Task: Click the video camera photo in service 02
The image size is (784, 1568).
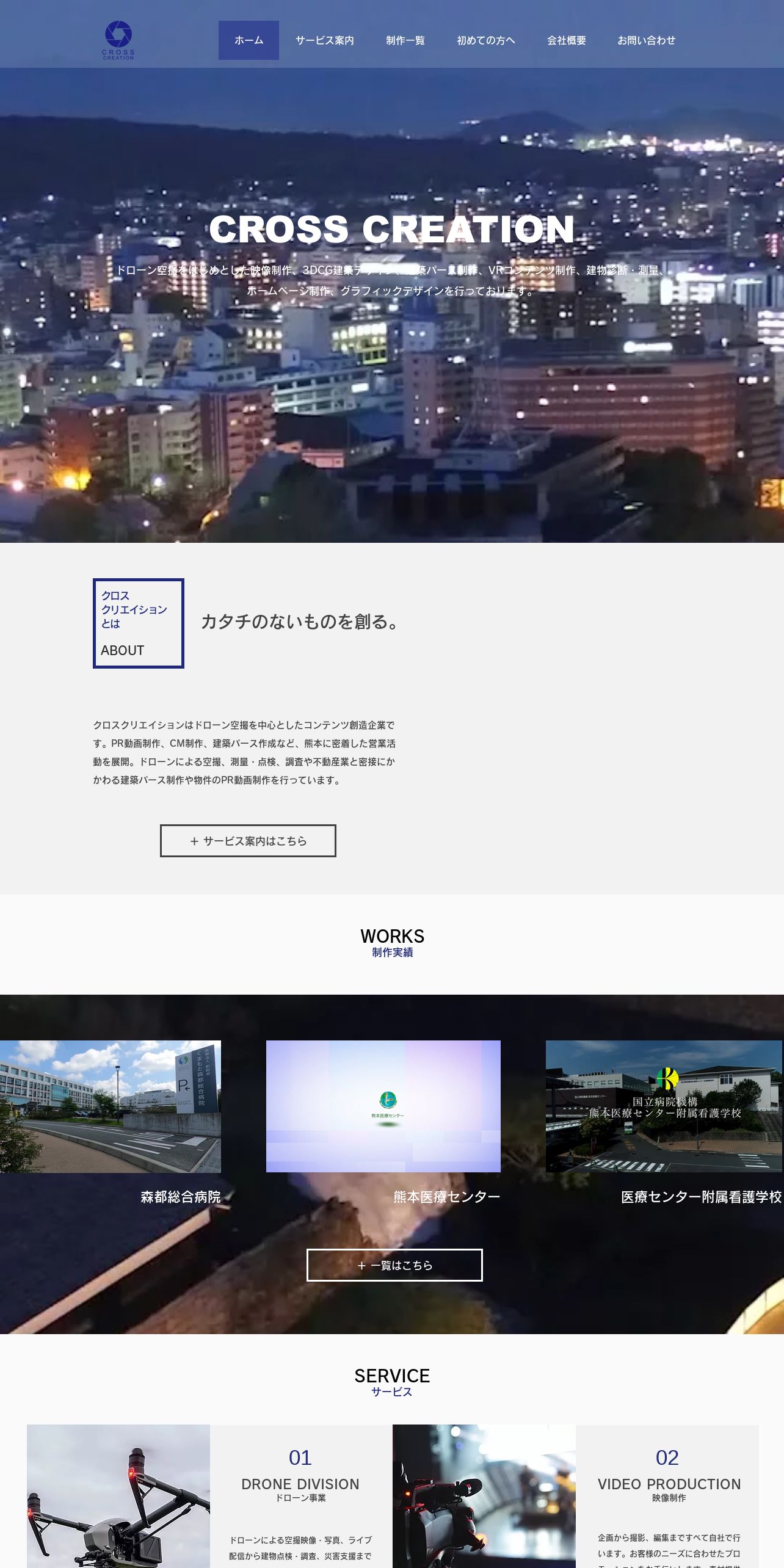Action: (484, 1496)
